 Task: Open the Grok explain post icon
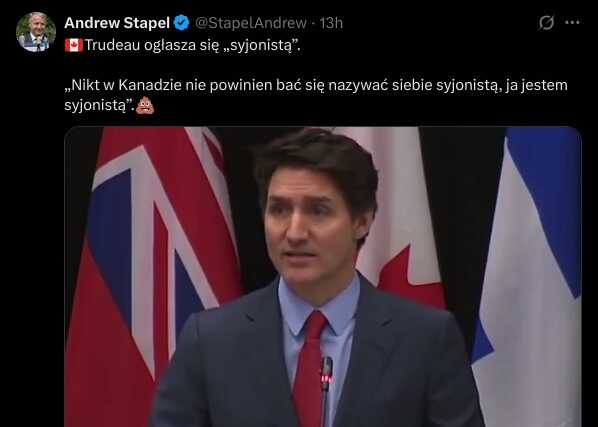[x=546, y=23]
